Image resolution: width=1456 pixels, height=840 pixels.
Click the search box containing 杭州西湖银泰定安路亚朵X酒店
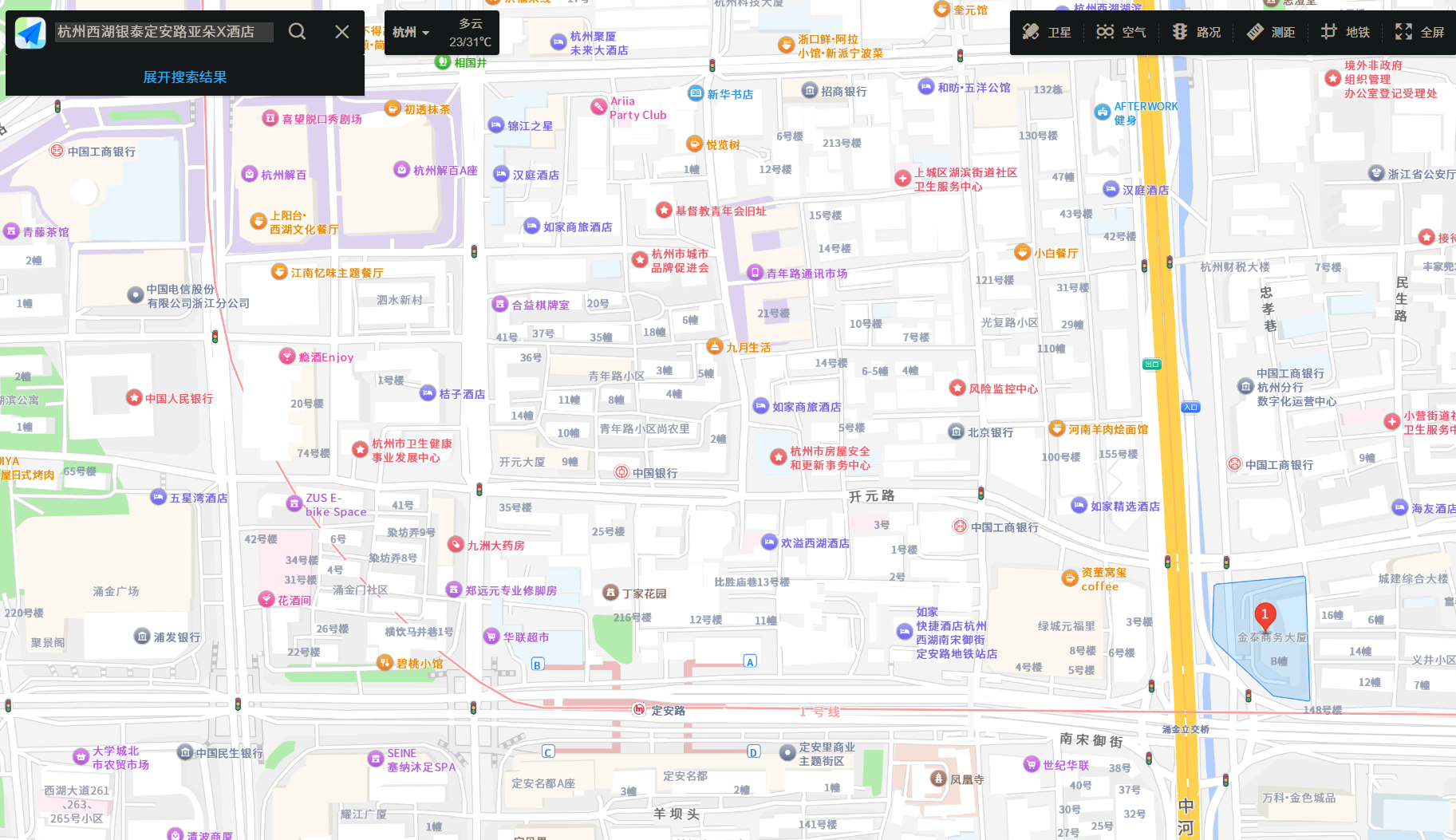pos(164,32)
